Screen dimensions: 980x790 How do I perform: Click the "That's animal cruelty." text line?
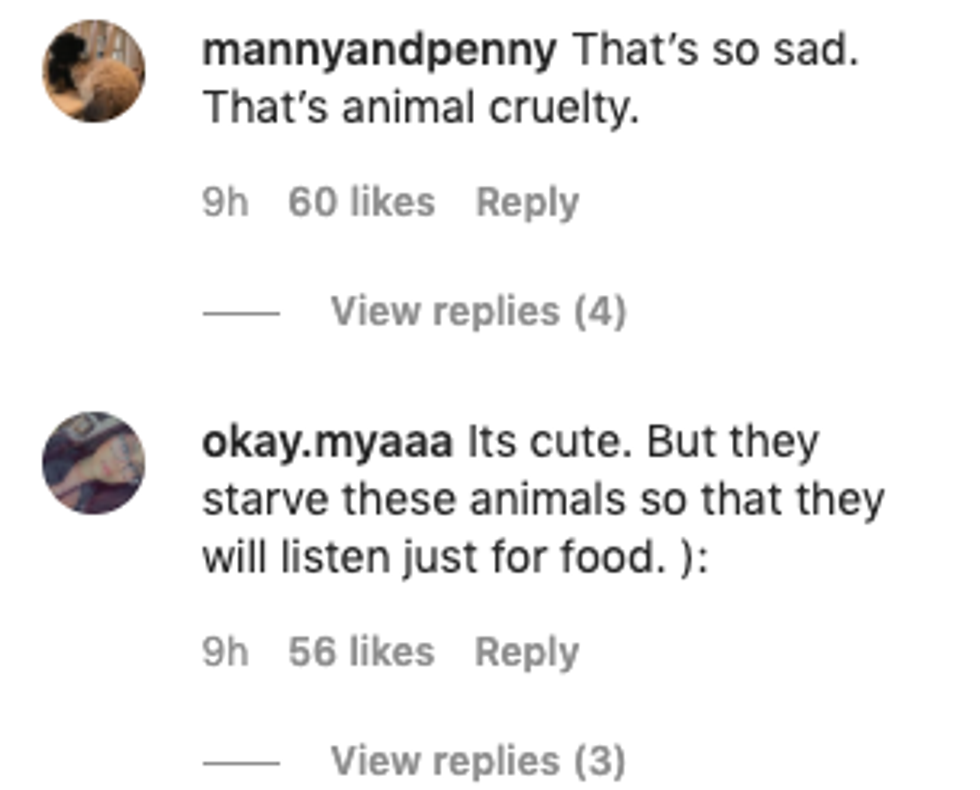[420, 108]
